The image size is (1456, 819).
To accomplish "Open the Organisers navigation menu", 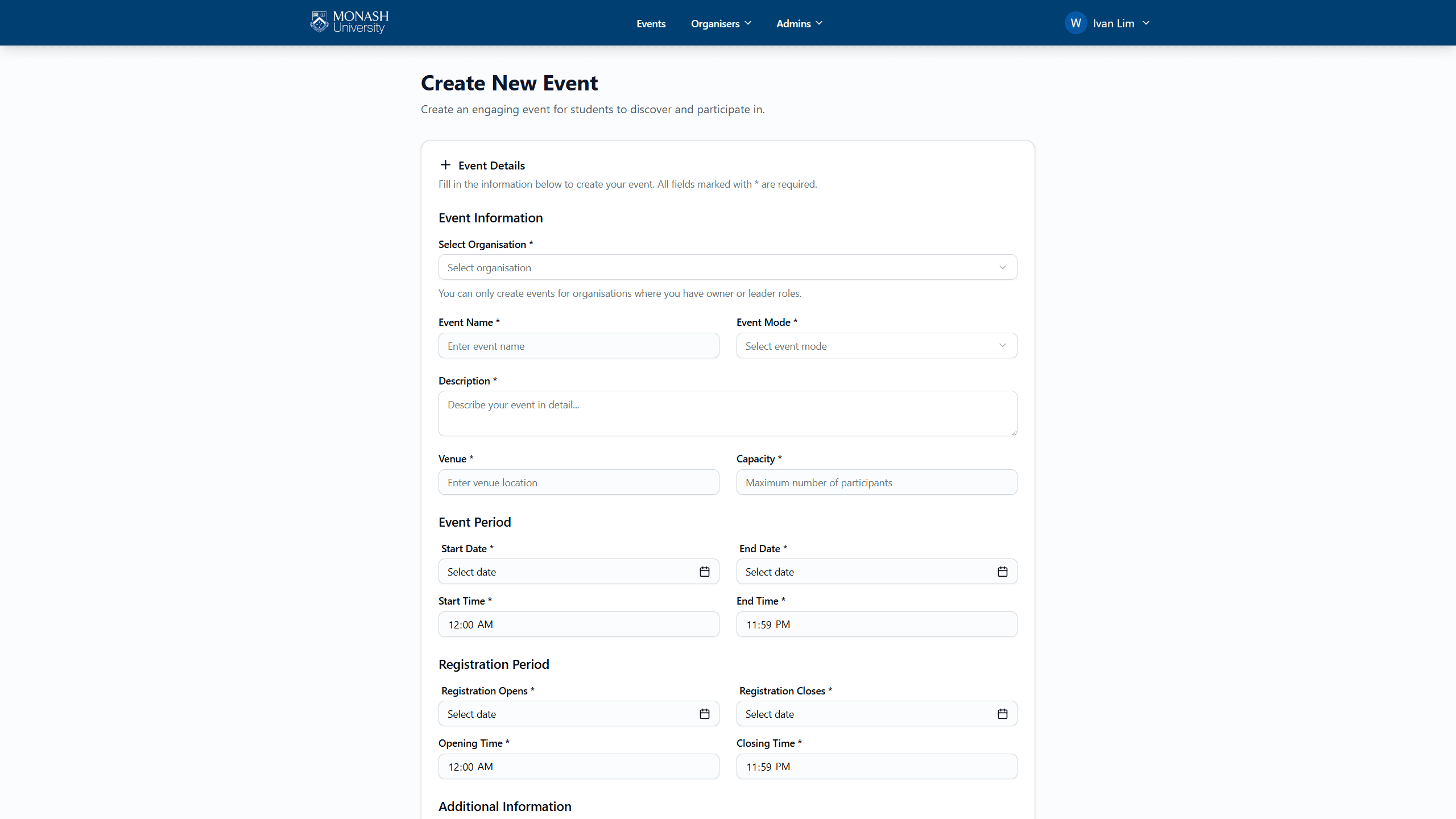I will 721,23.
